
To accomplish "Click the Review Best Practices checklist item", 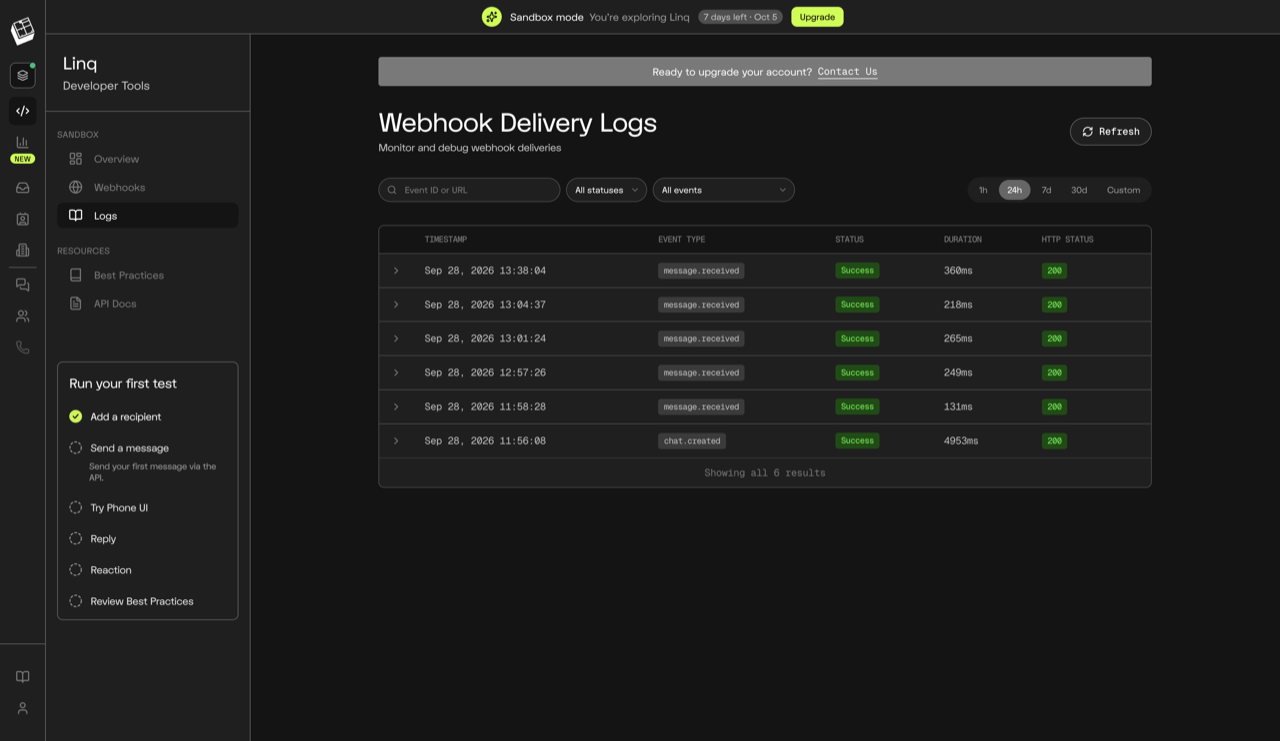I will click(131, 601).
